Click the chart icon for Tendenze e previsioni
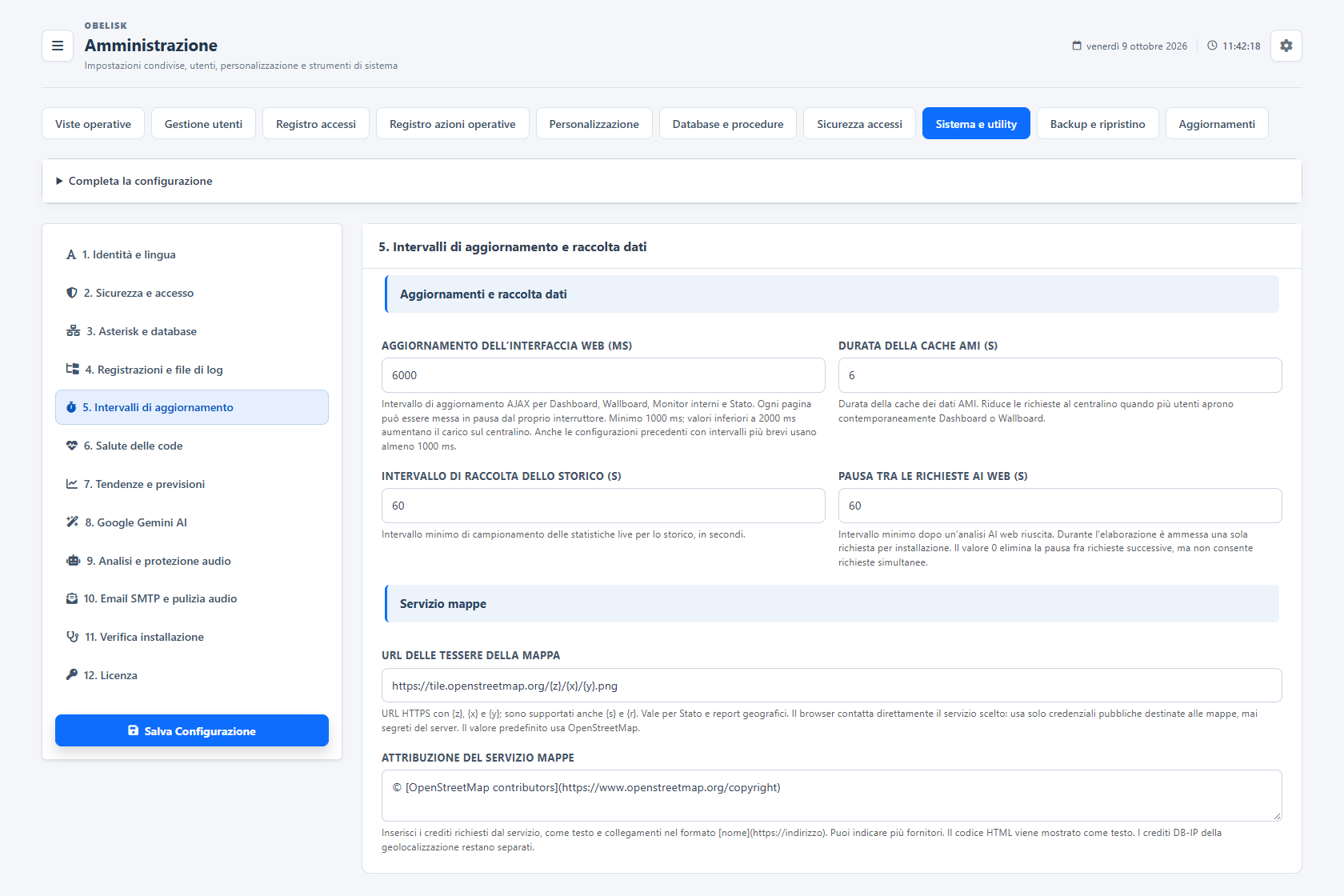This screenshot has width=1344, height=896. 72,484
